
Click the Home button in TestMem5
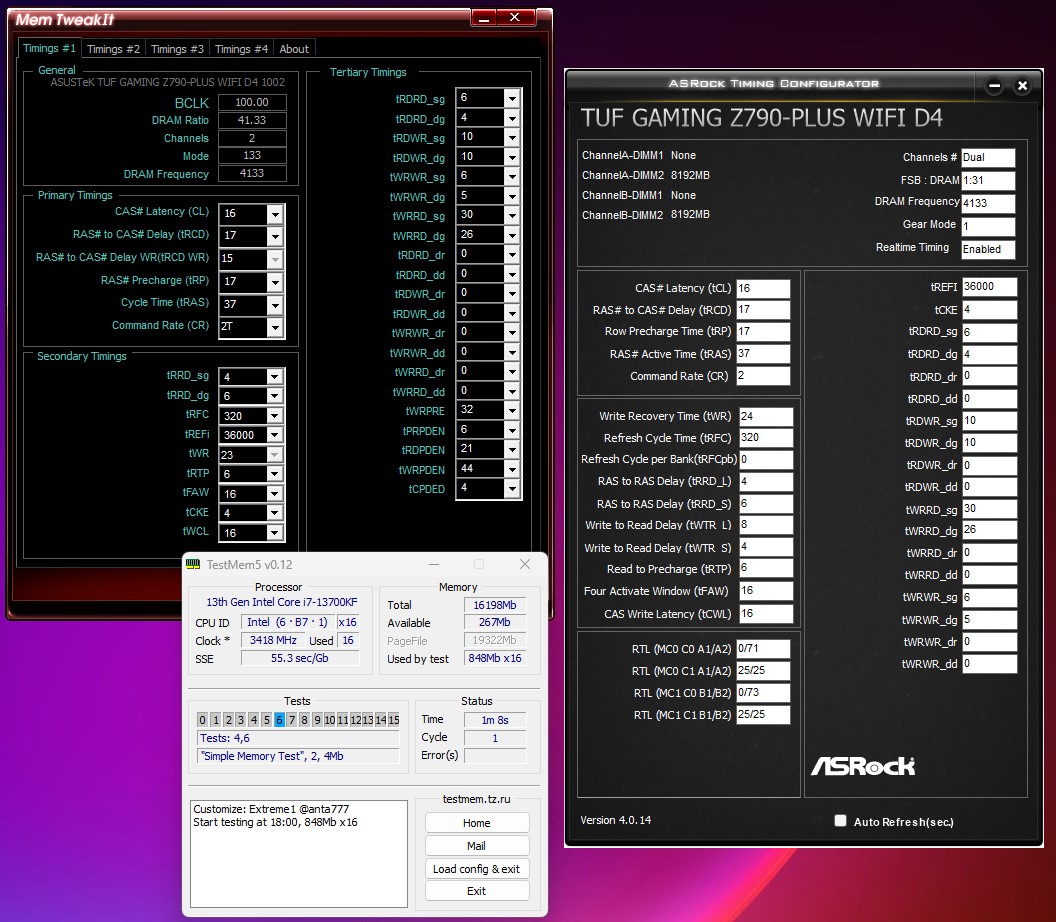coord(477,823)
